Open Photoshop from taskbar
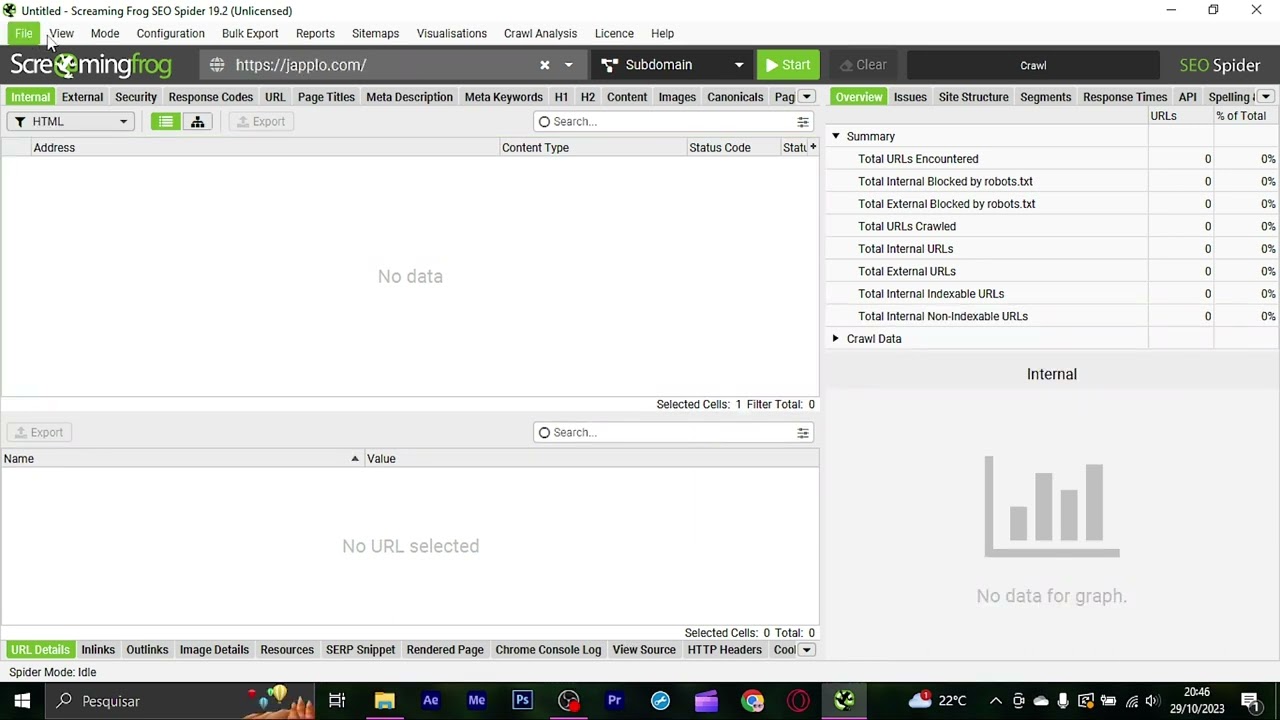 point(522,701)
